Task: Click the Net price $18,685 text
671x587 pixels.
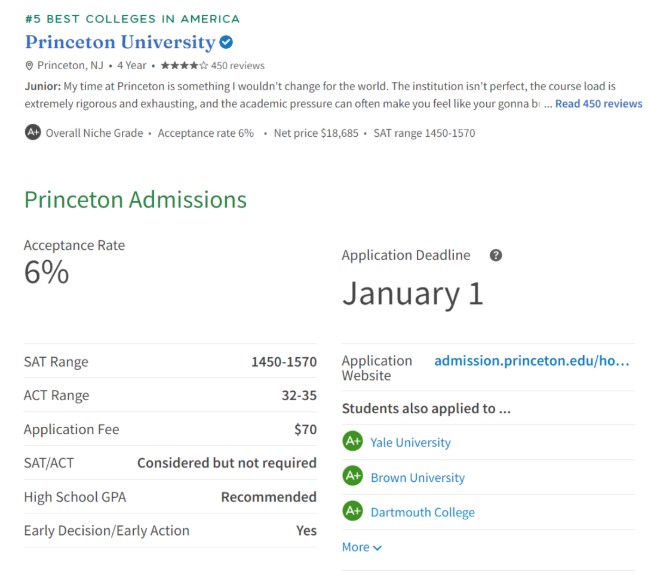Action: click(x=316, y=133)
